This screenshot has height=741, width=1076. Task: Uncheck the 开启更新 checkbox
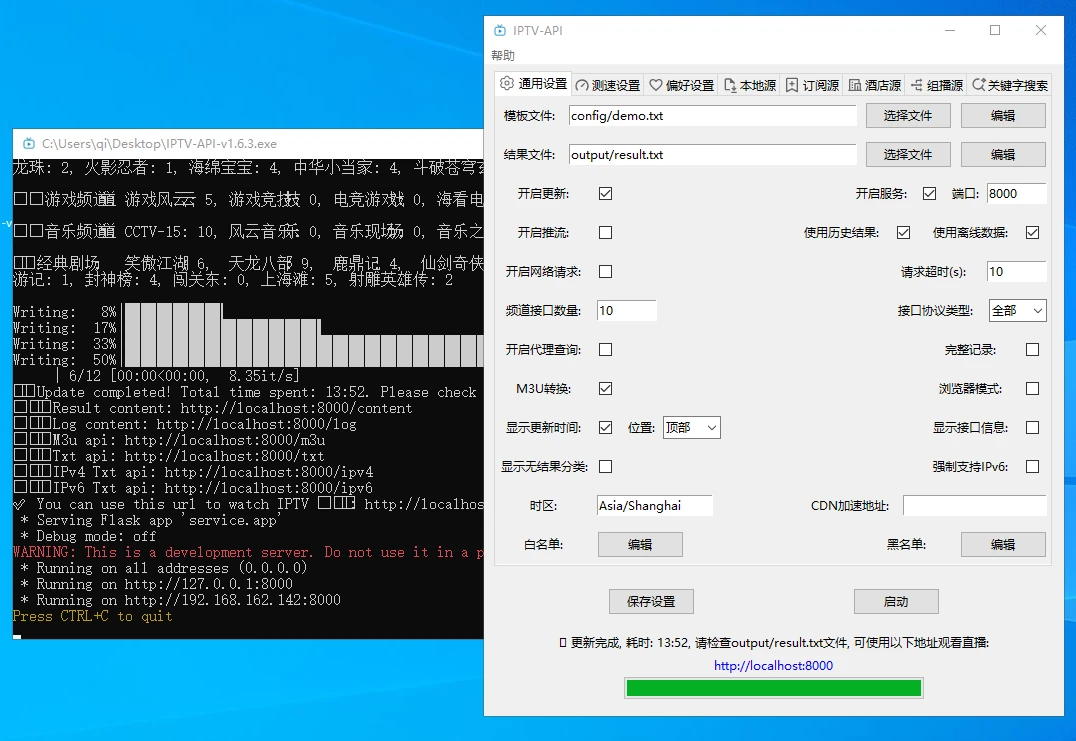tap(605, 194)
